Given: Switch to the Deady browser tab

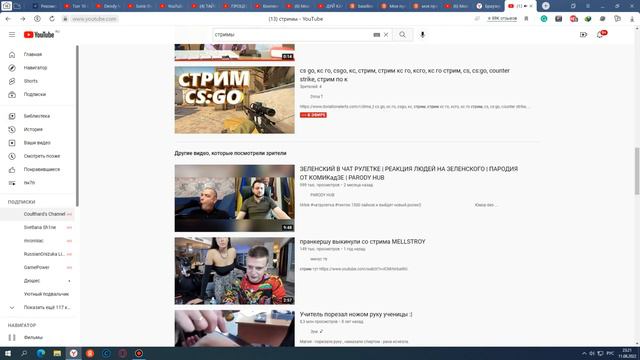Looking at the screenshot, I should 107,6.
